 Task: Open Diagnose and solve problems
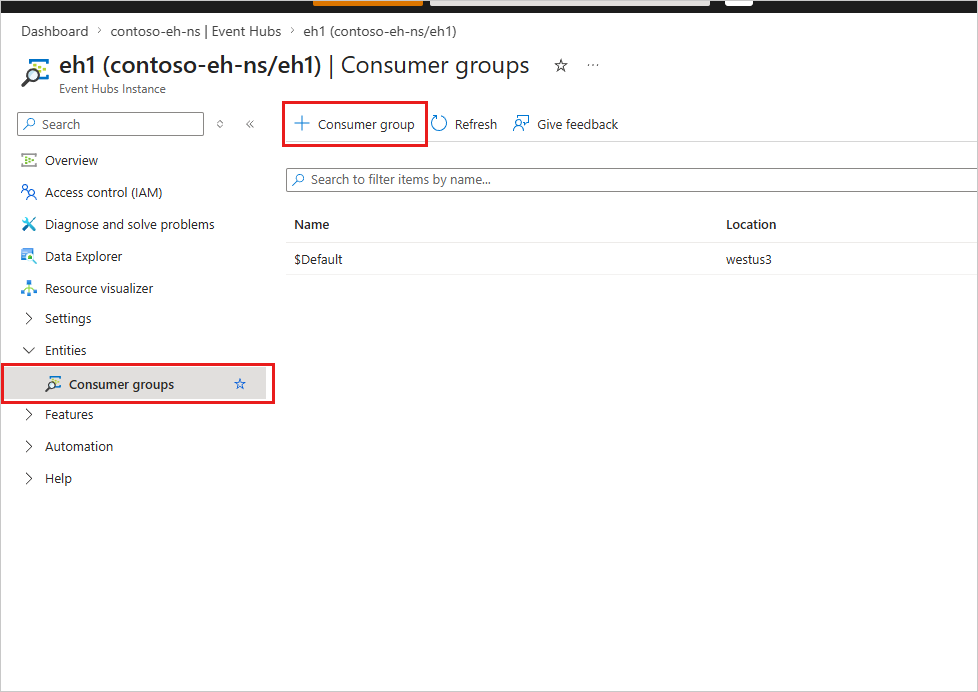(x=130, y=224)
